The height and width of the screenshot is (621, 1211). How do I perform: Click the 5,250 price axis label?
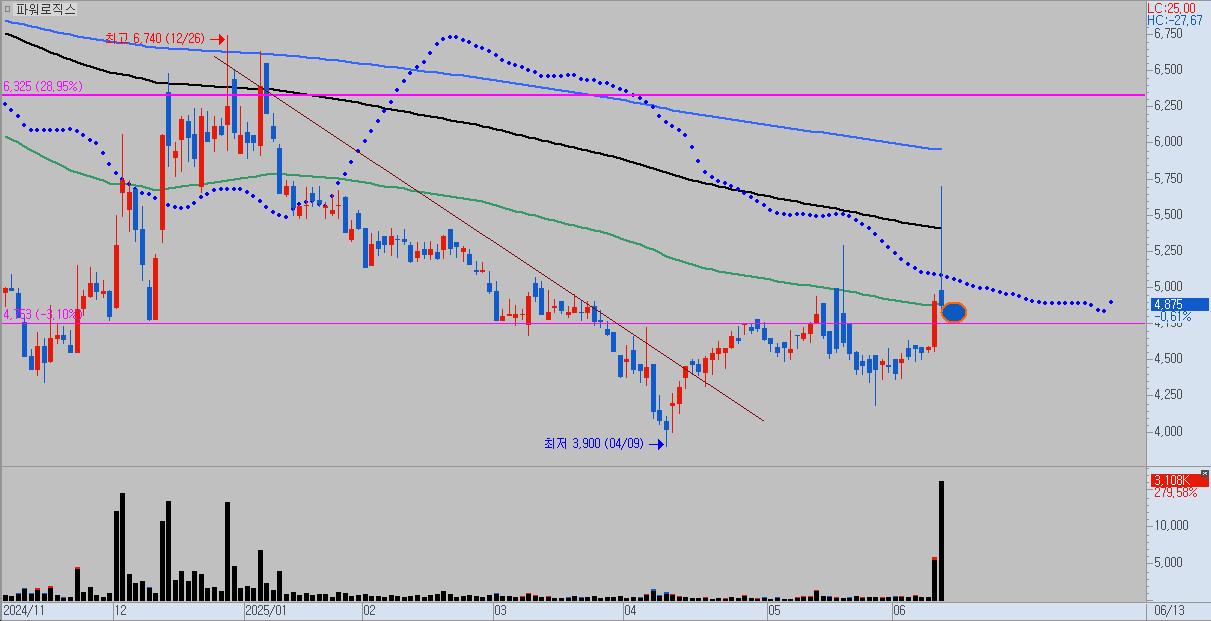click(x=1168, y=250)
